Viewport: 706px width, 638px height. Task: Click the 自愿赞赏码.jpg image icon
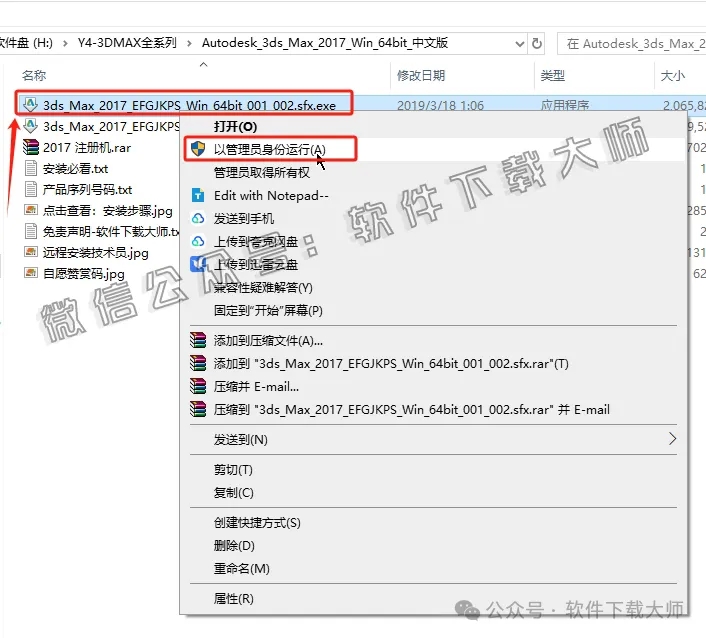coord(31,273)
